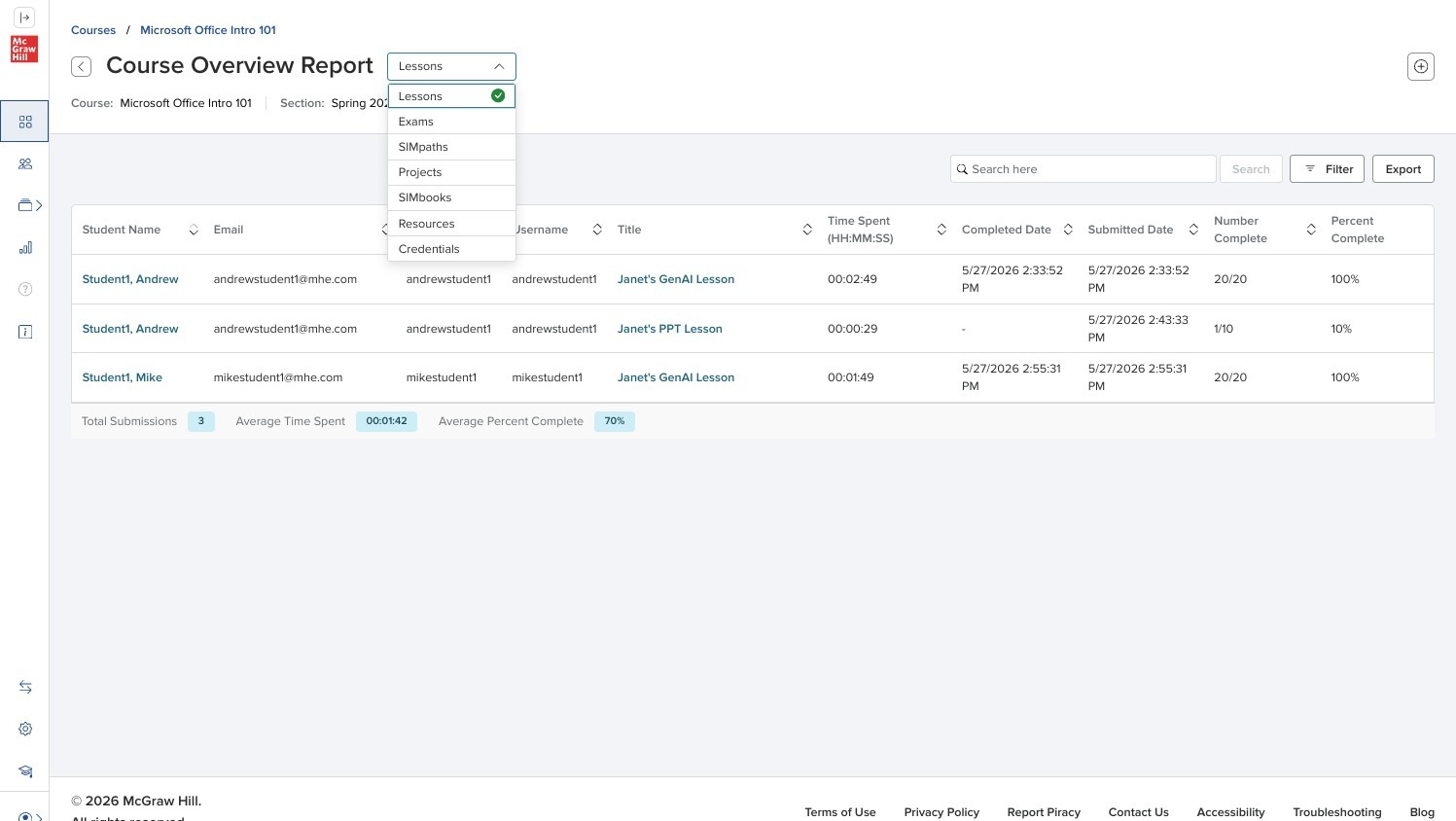Select Credentials in the dropdown list
1456x821 pixels.
click(451, 249)
